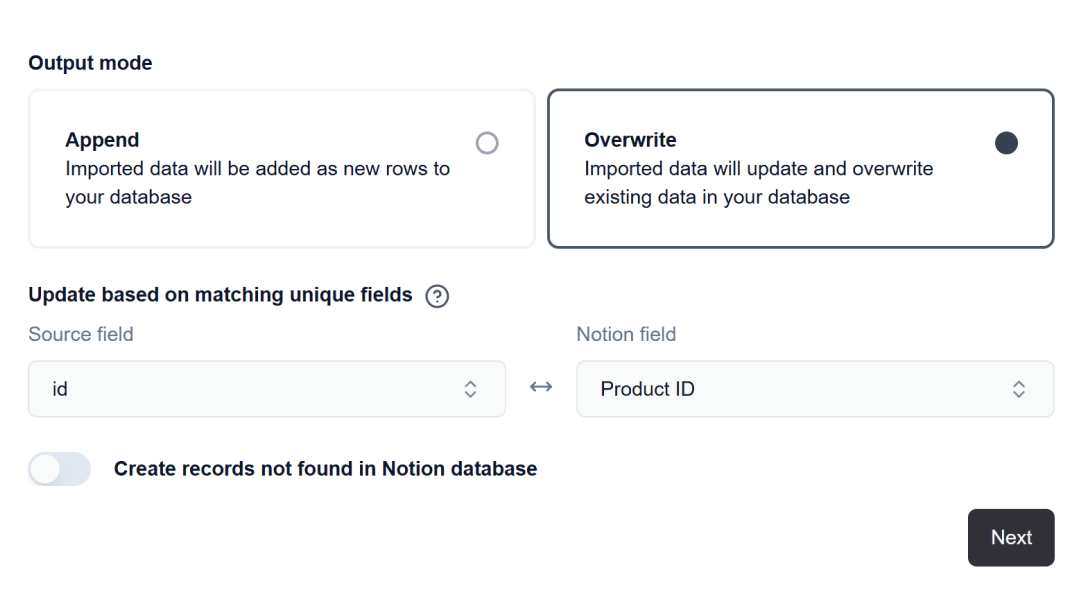Select the Append output mode radio button

coord(487,143)
